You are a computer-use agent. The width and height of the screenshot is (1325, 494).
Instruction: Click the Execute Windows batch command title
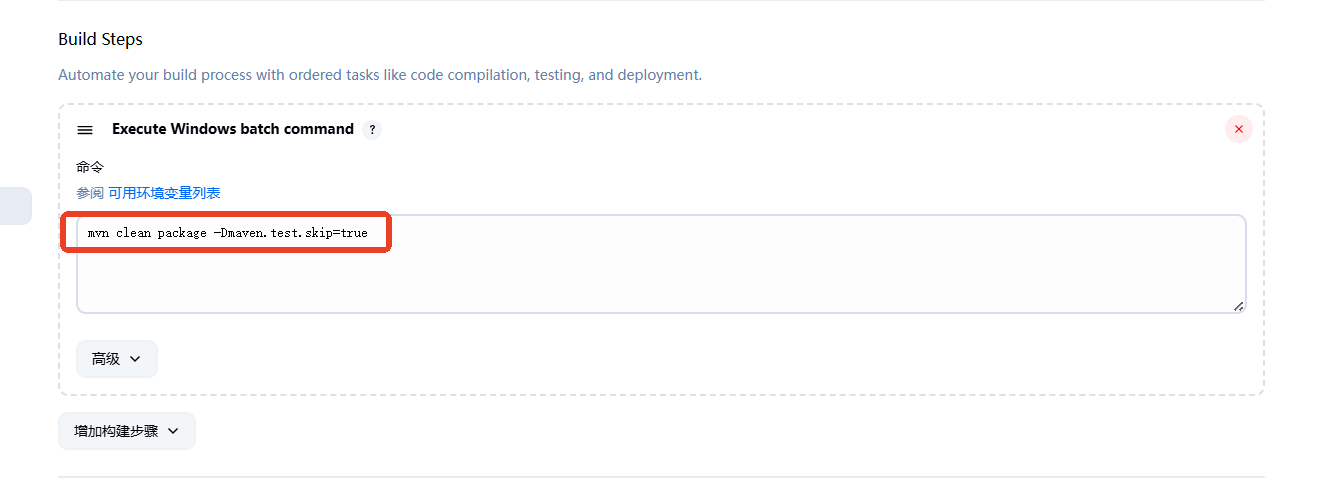pos(233,129)
